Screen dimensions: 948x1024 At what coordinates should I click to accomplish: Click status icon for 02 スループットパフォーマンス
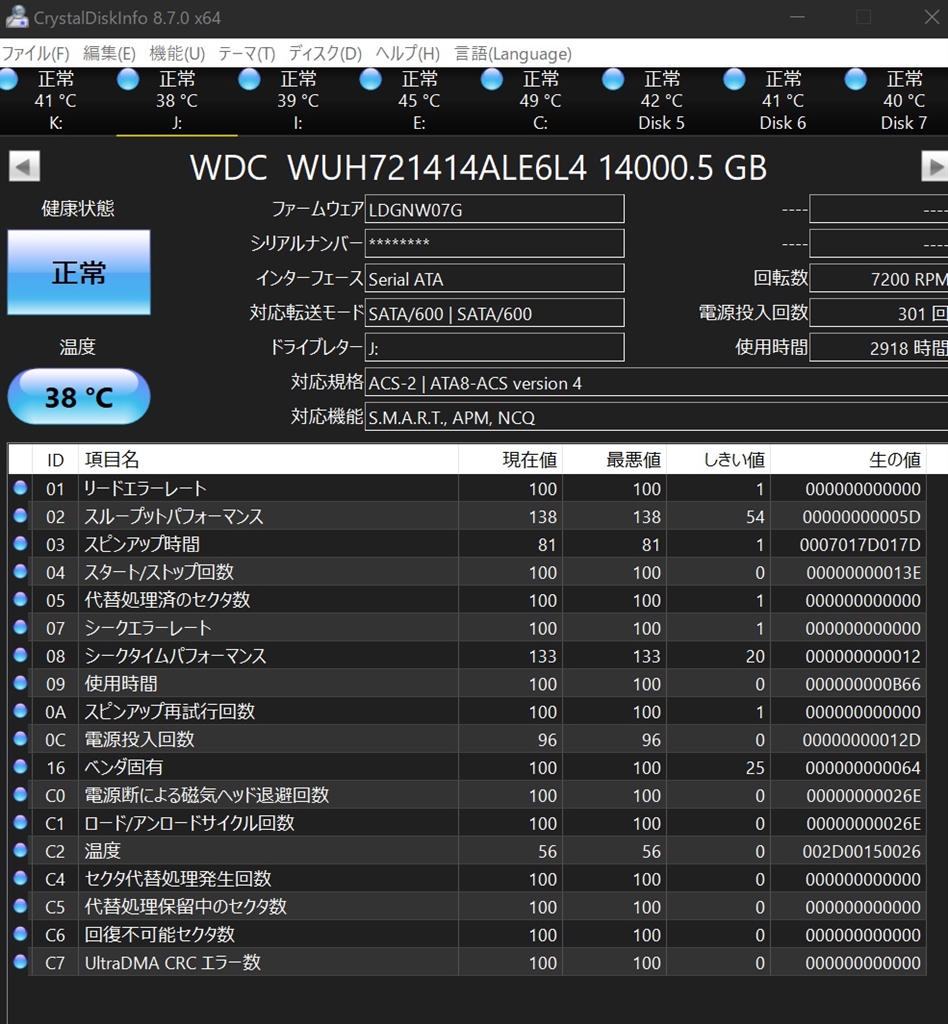20,516
